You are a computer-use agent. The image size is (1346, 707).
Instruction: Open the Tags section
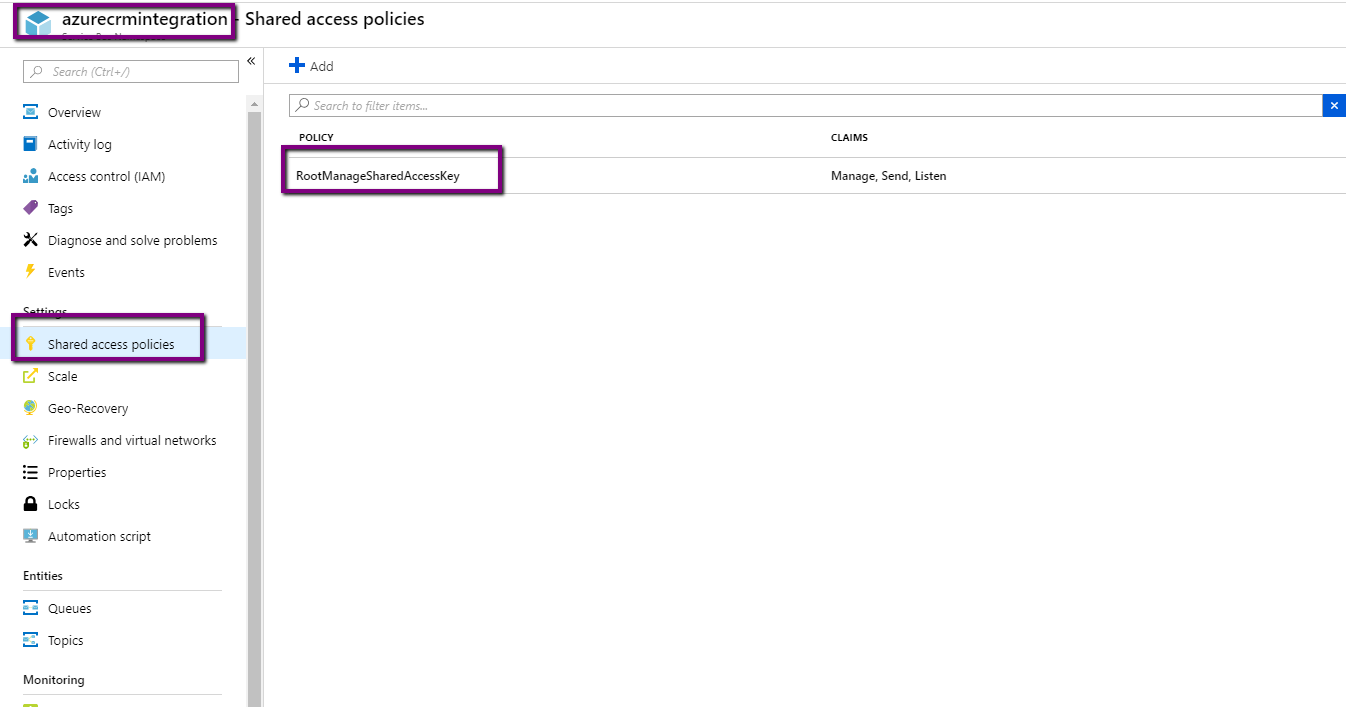pyautogui.click(x=60, y=208)
